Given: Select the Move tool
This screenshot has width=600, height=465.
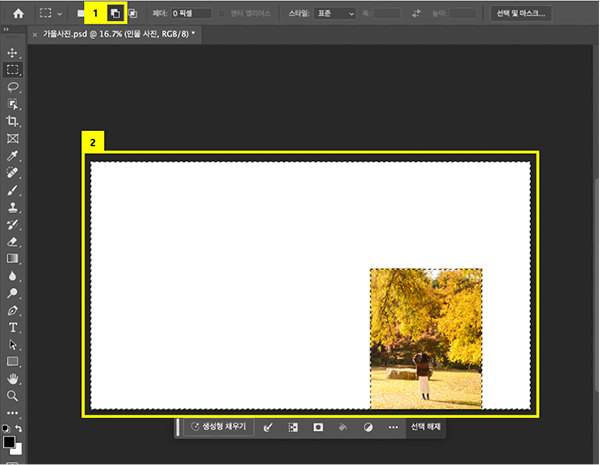Looking at the screenshot, I should (12, 52).
